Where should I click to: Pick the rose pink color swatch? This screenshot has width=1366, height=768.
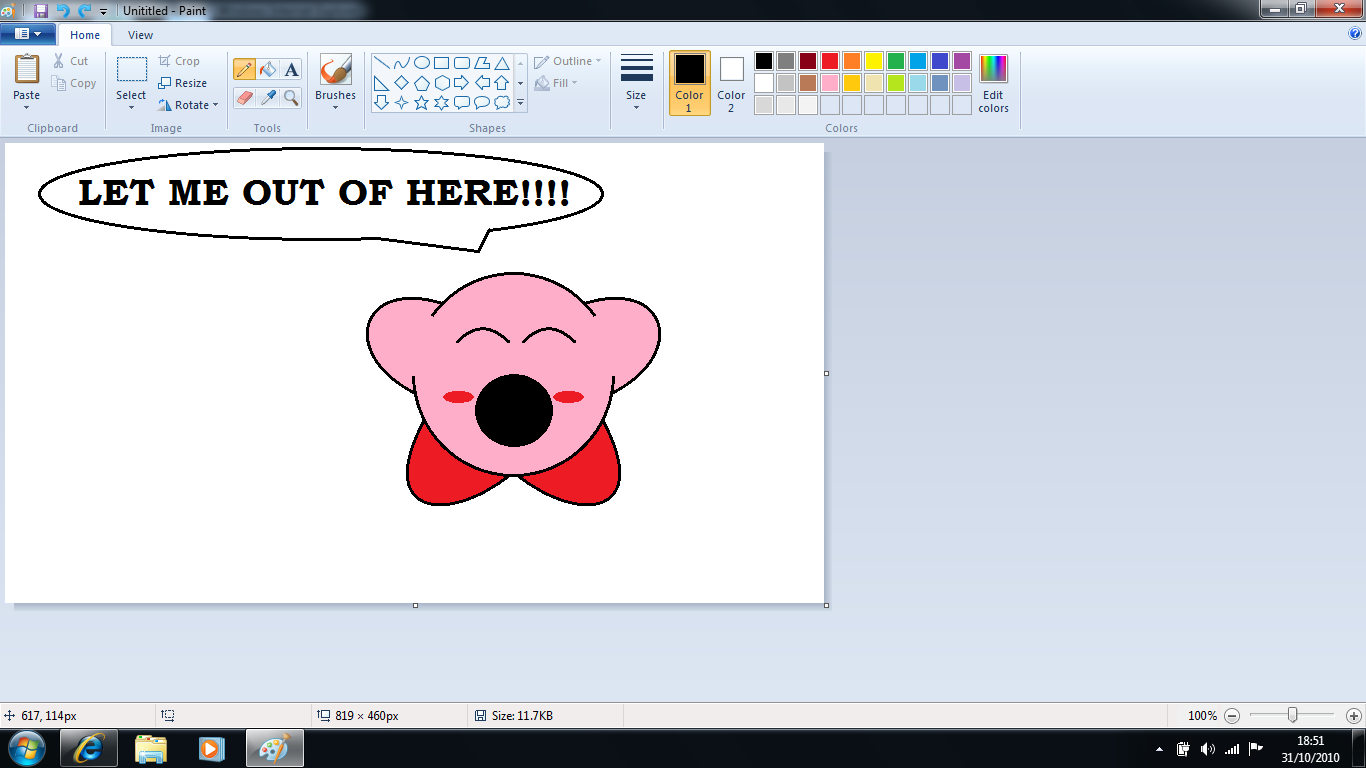click(x=830, y=83)
